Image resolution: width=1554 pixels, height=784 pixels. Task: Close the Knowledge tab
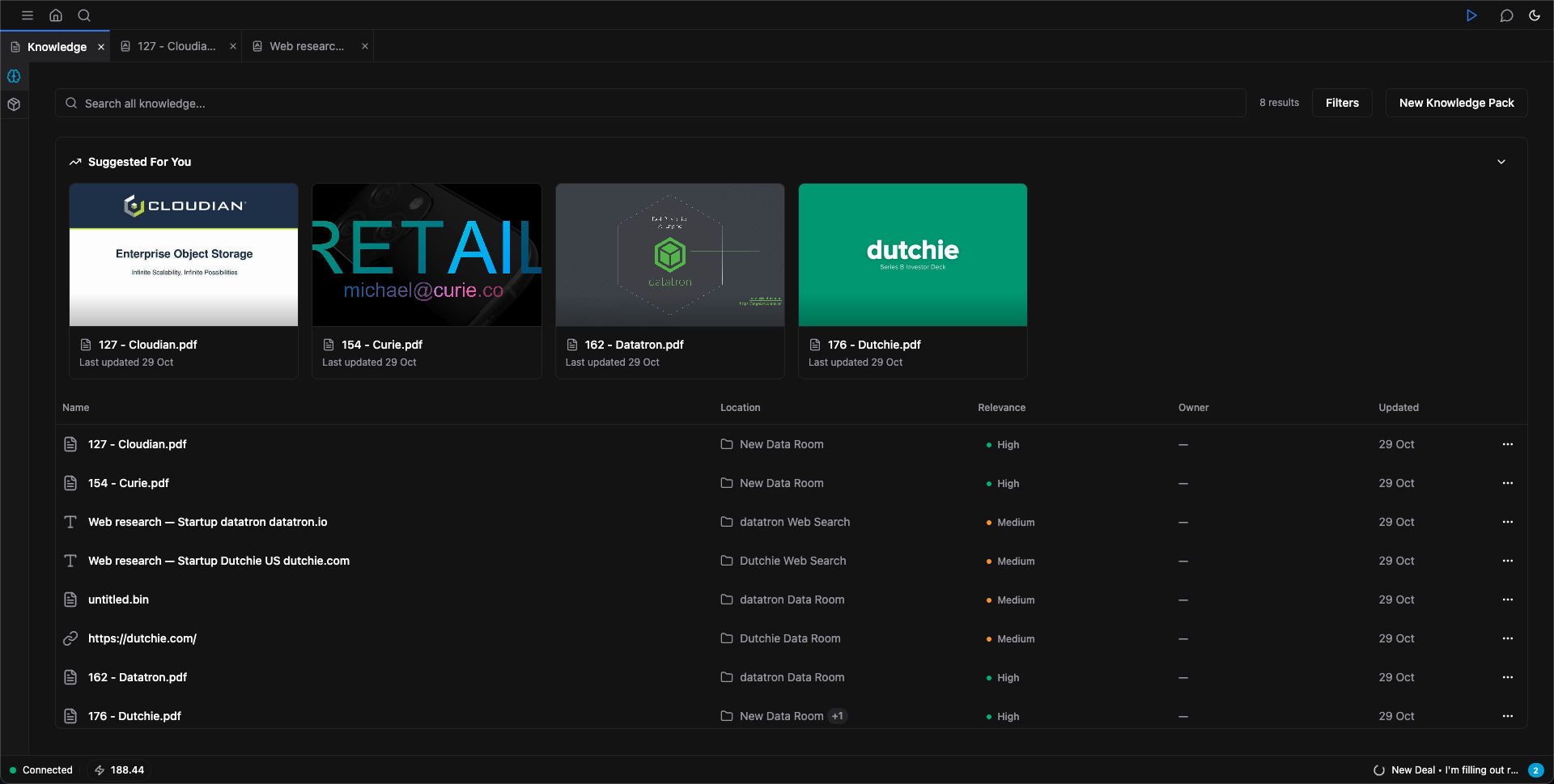coord(101,47)
